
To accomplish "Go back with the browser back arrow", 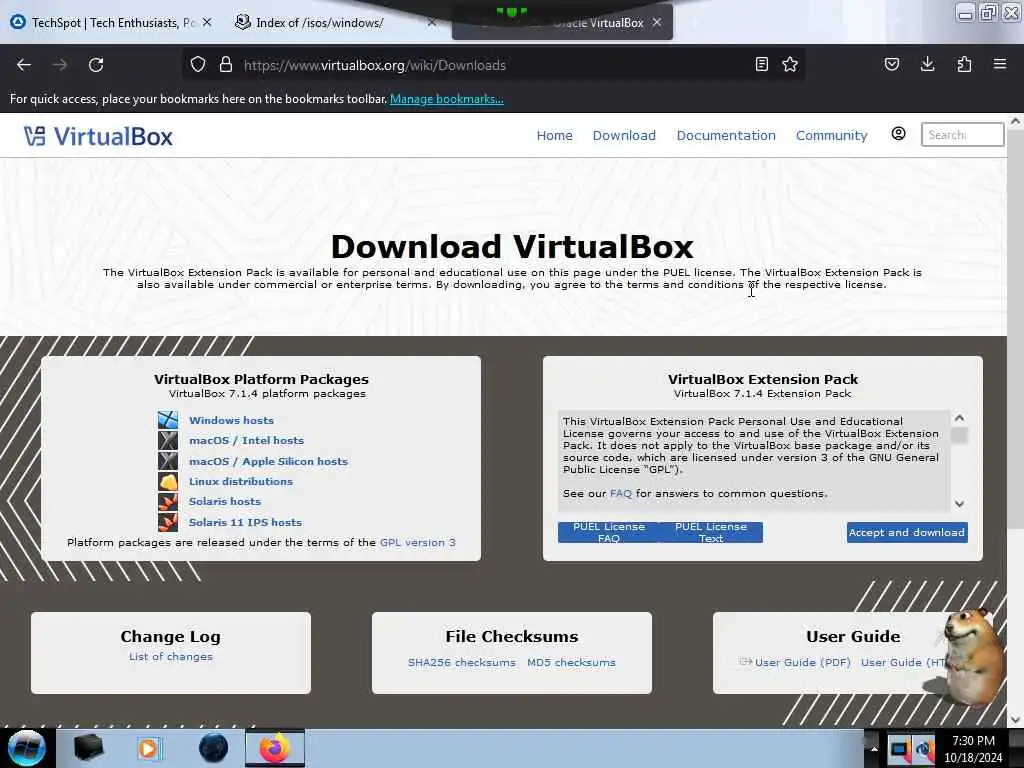I will [24, 65].
